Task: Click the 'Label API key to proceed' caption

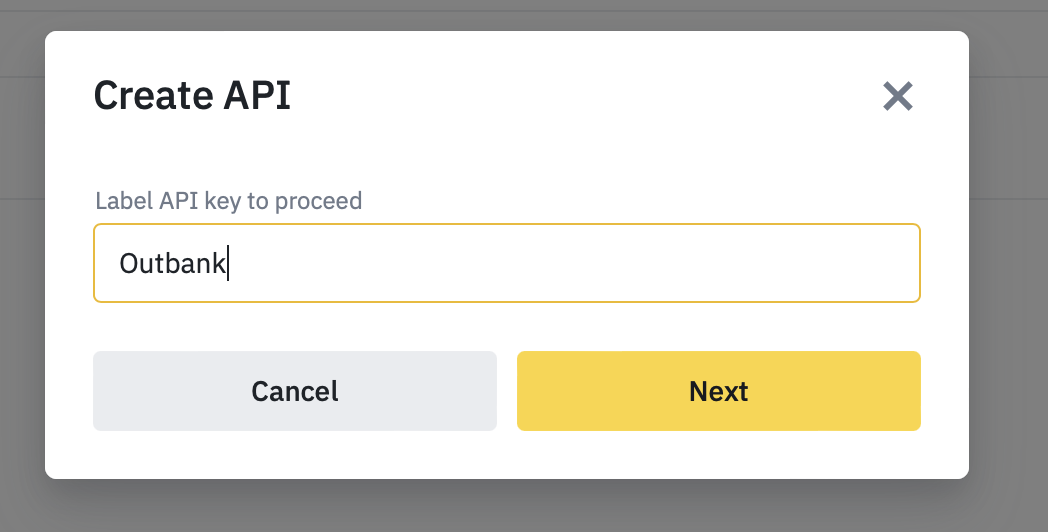Action: click(x=229, y=201)
